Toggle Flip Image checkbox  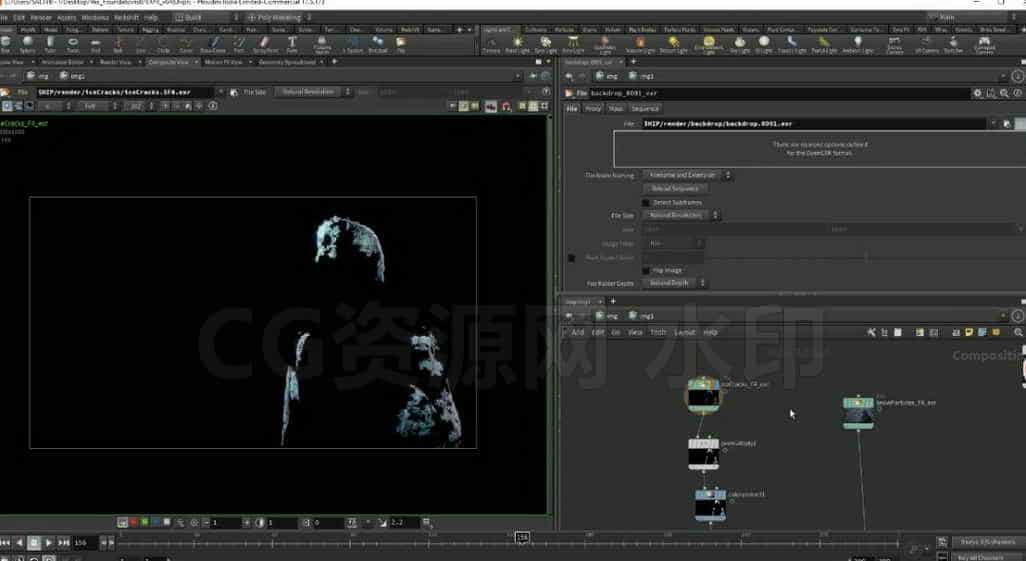click(x=646, y=270)
